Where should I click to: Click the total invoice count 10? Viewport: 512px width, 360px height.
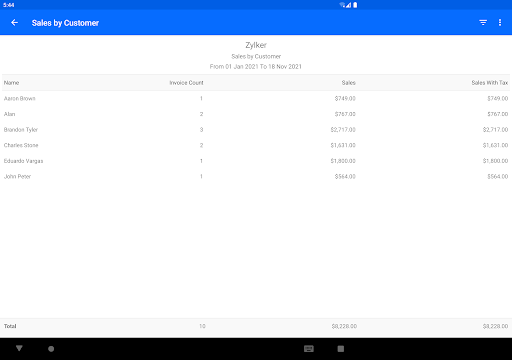tap(202, 326)
